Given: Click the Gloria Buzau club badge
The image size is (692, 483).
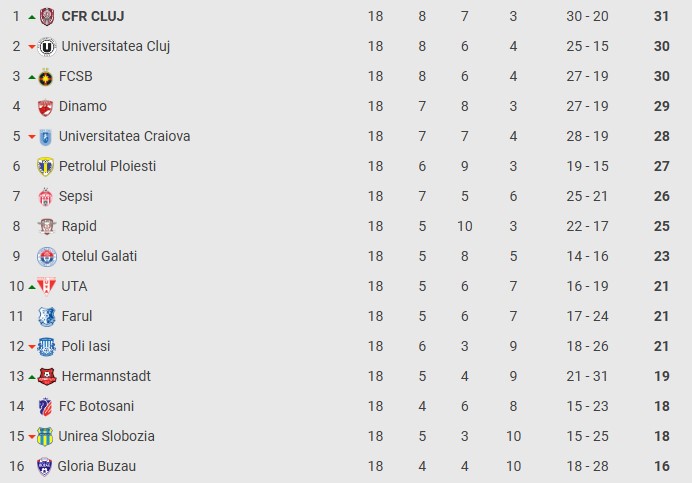Looking at the screenshot, I should coord(44,466).
